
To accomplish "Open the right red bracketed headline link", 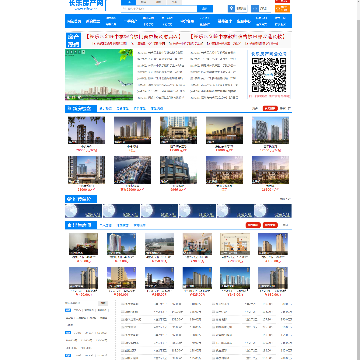I will (238, 36).
